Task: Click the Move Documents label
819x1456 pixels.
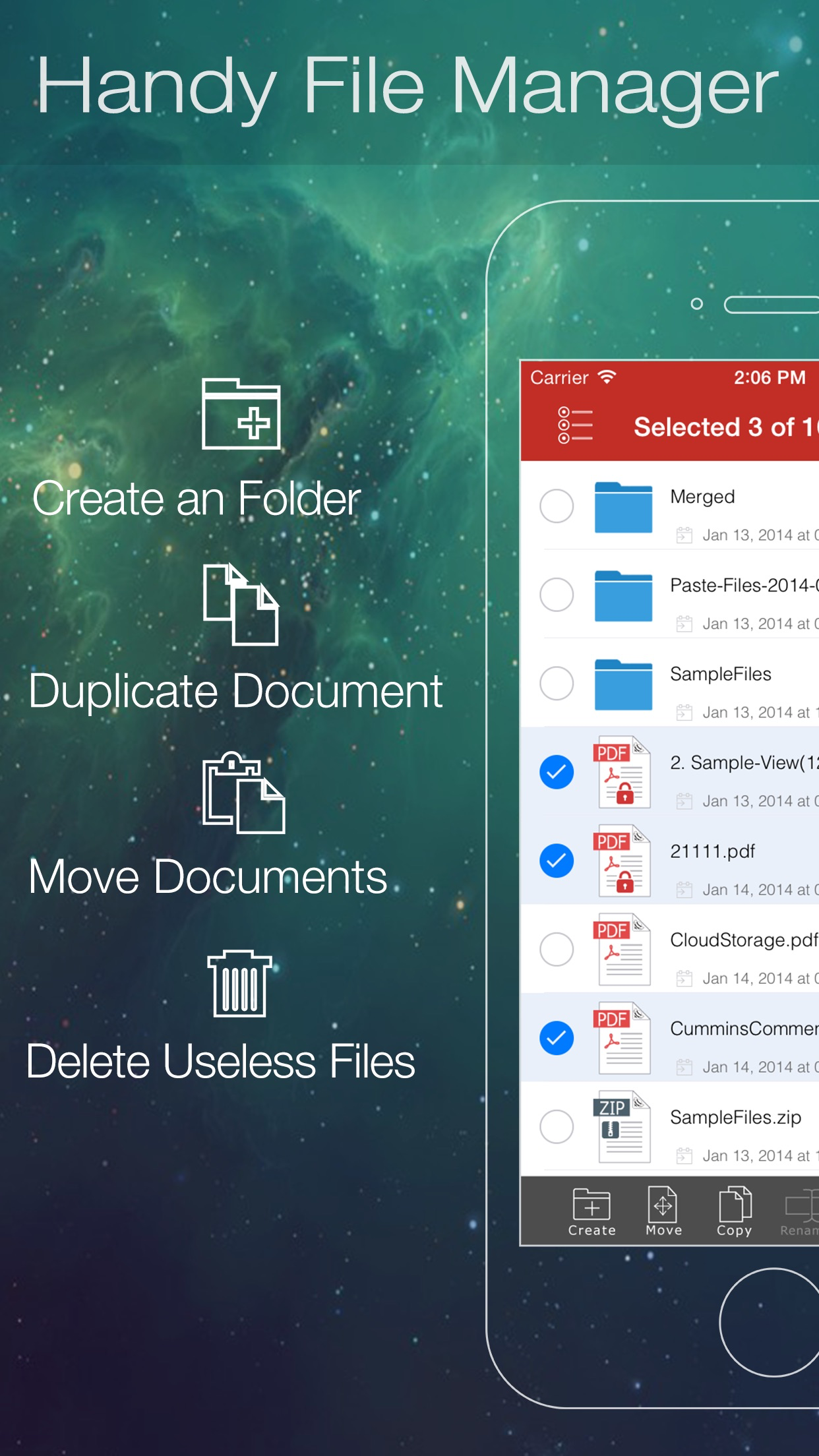Action: (x=208, y=877)
